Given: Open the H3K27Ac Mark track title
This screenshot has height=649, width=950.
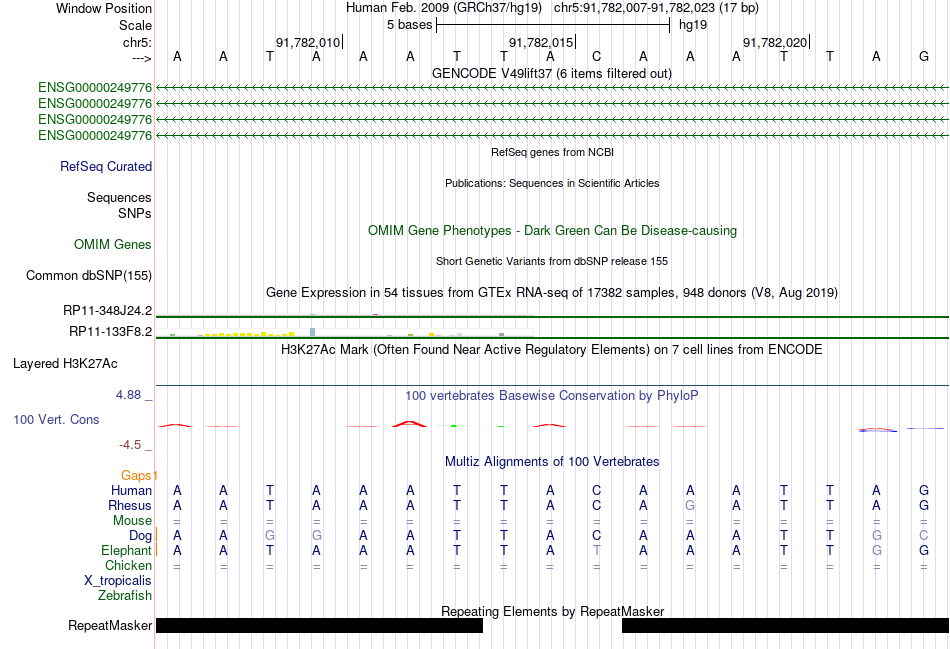Looking at the screenshot, I should coord(551,350).
